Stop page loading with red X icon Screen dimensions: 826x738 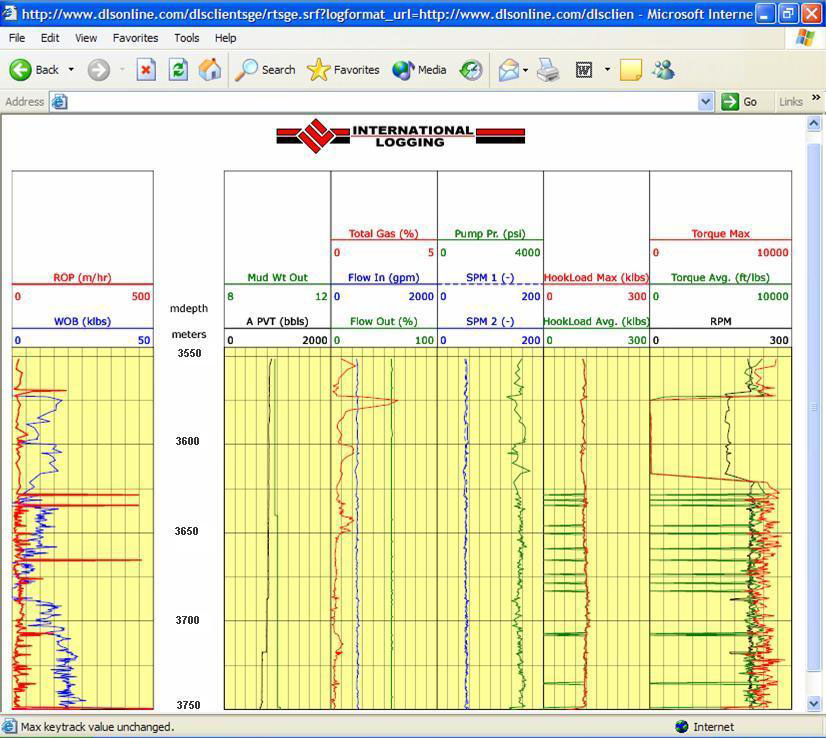pos(146,70)
